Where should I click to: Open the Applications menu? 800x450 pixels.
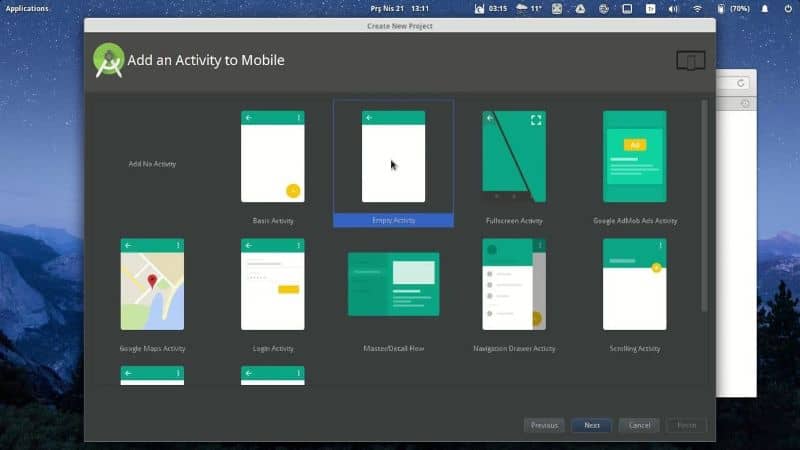[27, 9]
